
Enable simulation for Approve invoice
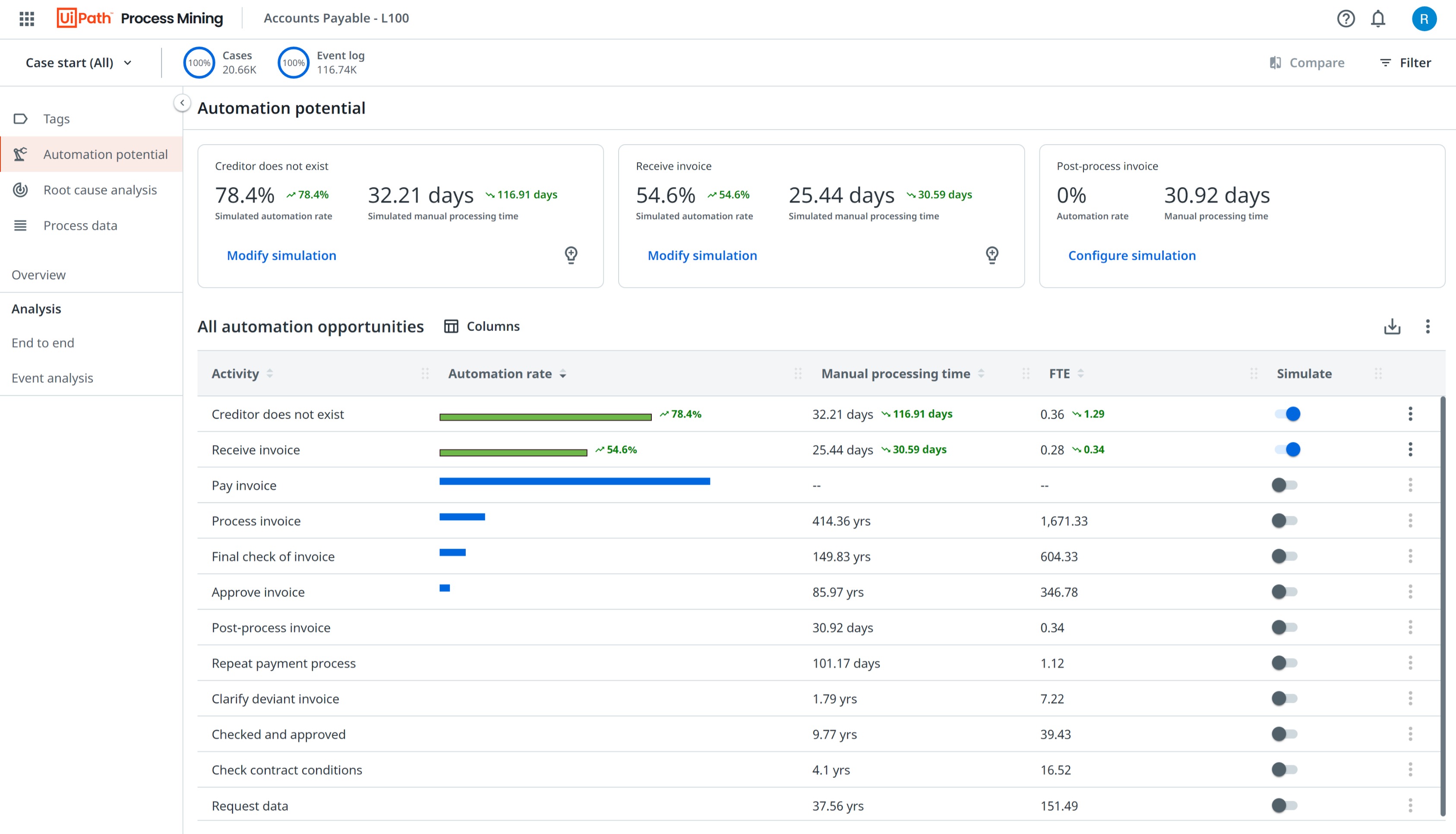[1284, 592]
